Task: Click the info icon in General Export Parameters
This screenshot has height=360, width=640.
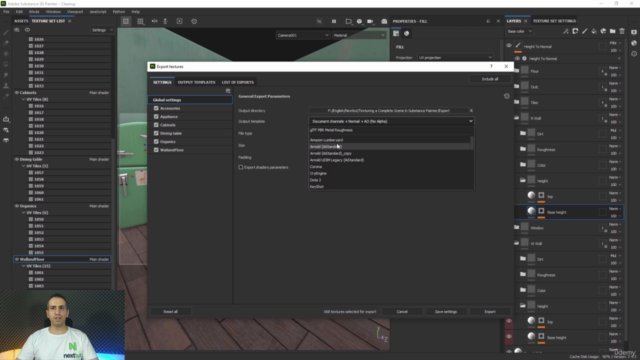Action: (x=507, y=96)
